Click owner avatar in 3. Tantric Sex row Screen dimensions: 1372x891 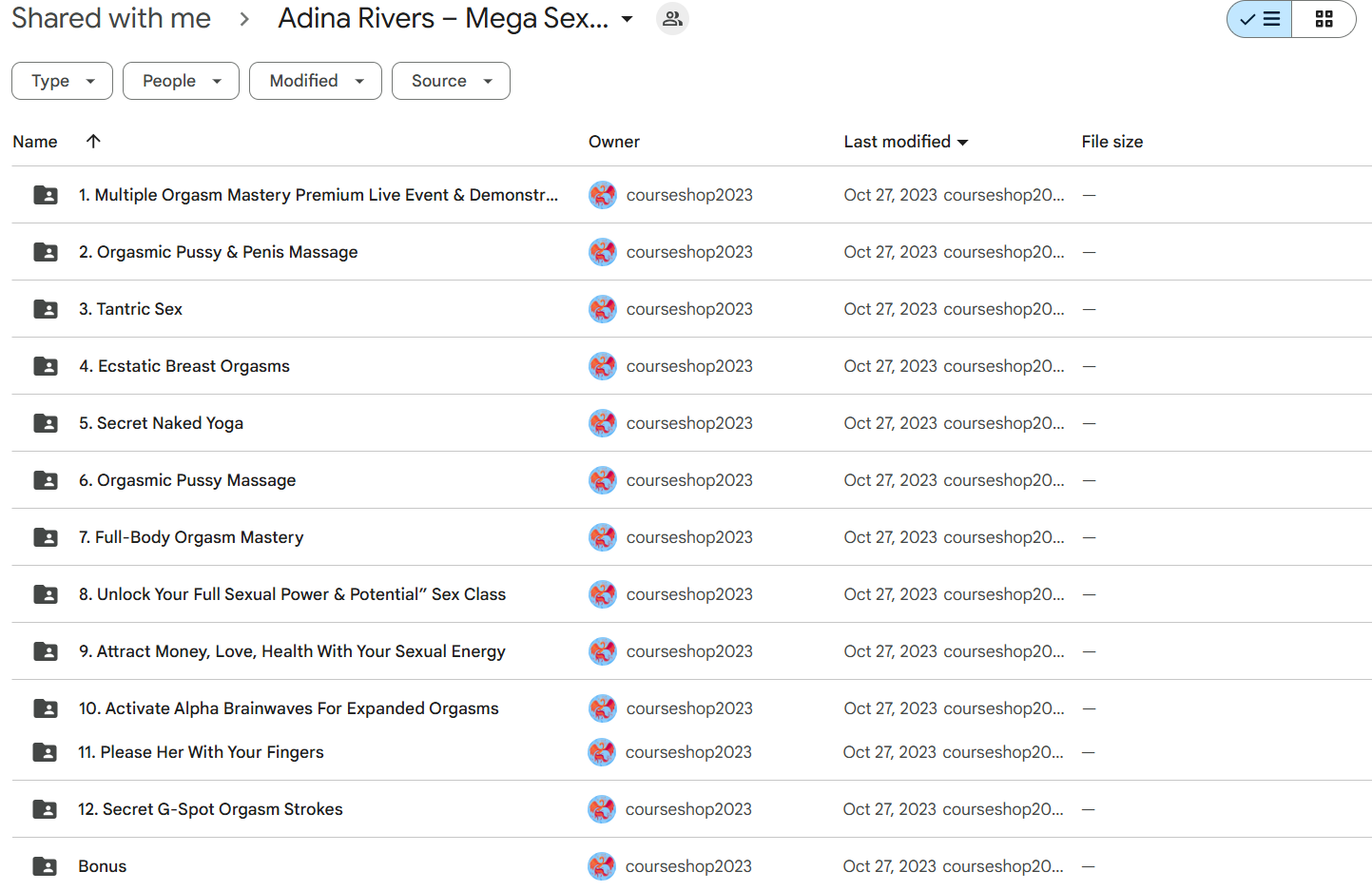(x=603, y=309)
